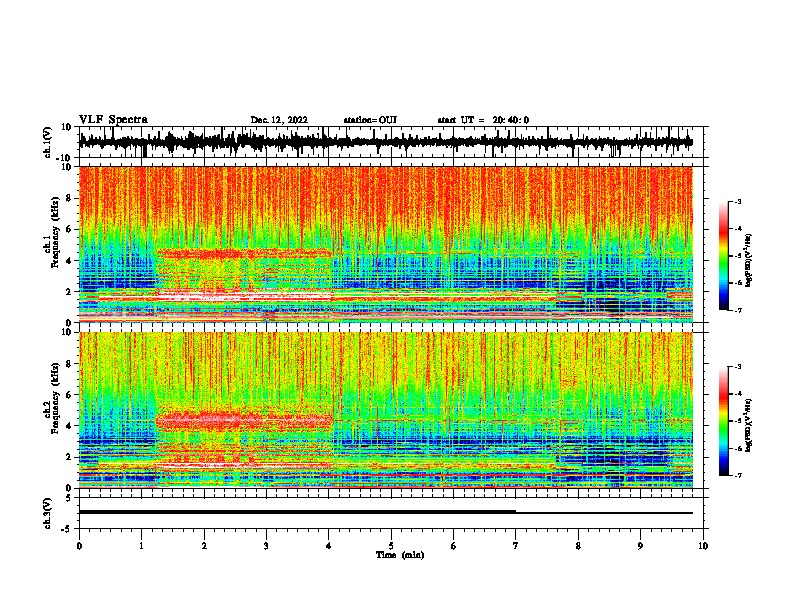Click the time tick label "5" on x-axis
The width and height of the screenshot is (792, 612).
tap(391, 546)
